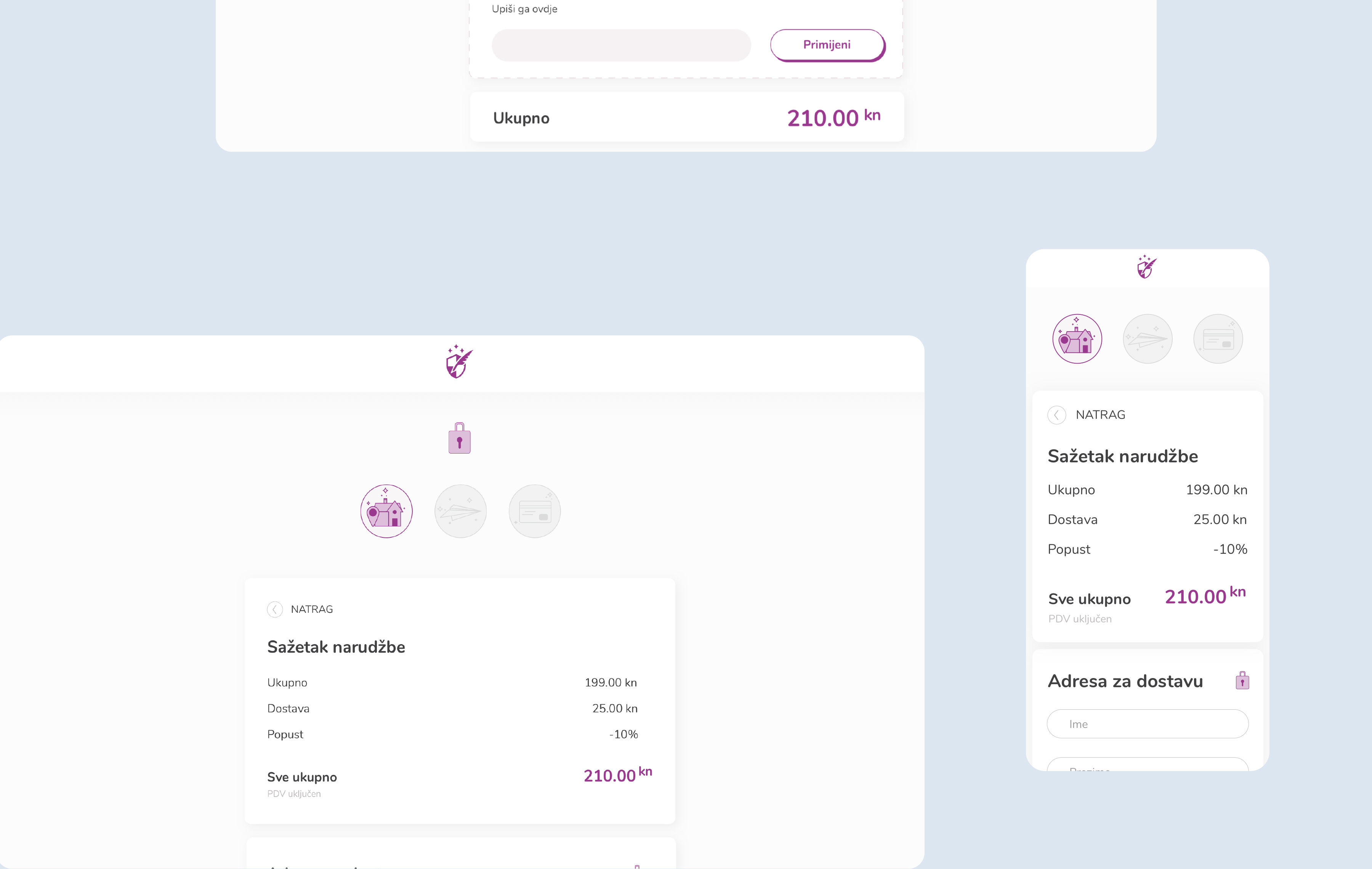
Task: Click the feather shield logo in desktop header
Action: pos(458,362)
